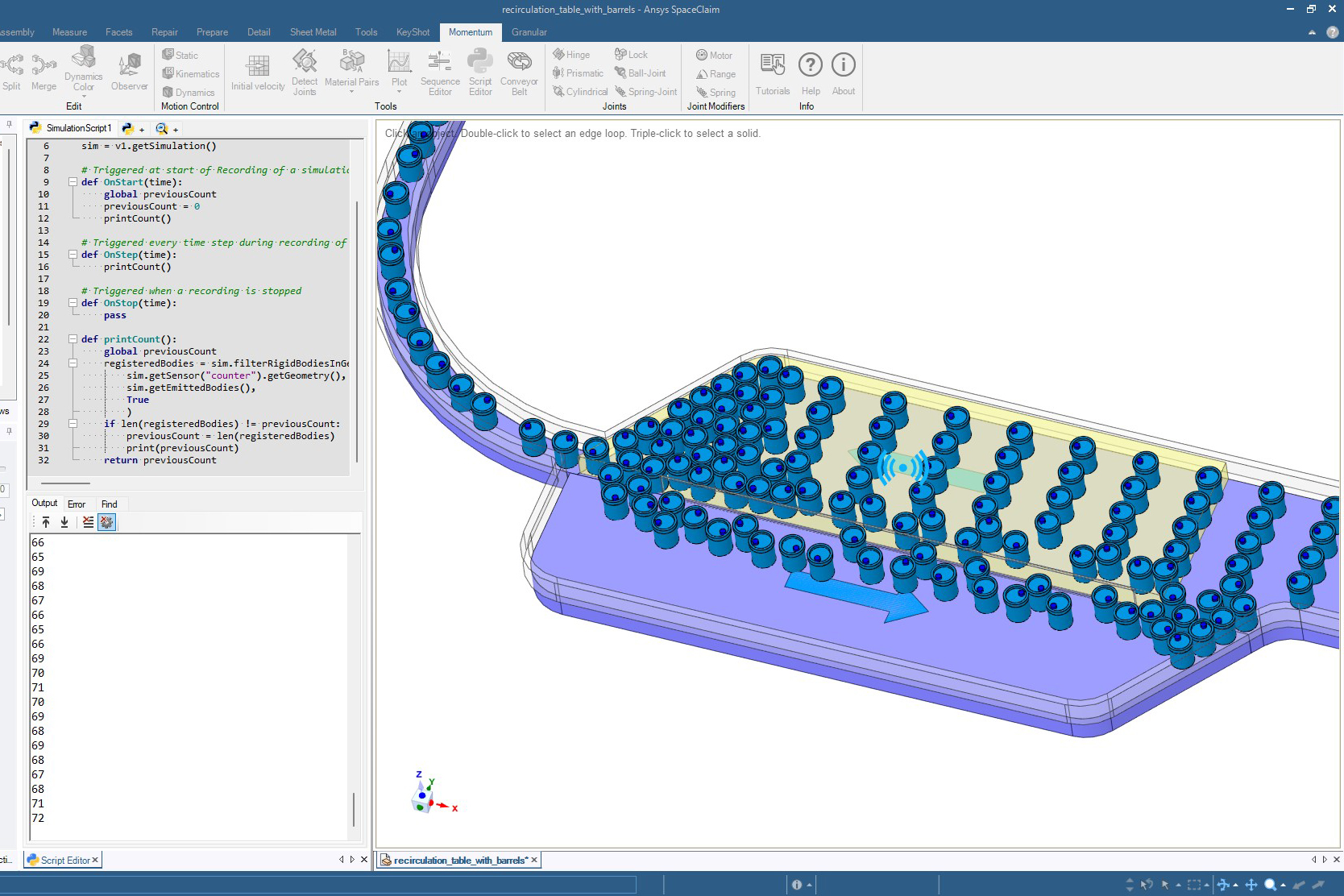
Task: Switch to the Error output tab
Action: (77, 504)
